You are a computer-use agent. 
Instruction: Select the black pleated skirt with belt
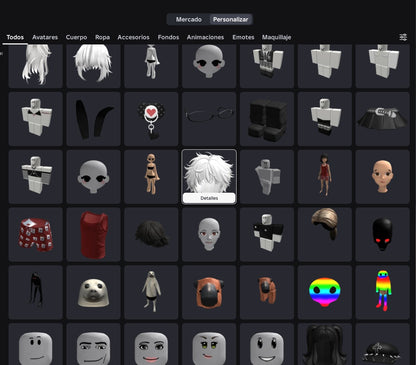382,119
